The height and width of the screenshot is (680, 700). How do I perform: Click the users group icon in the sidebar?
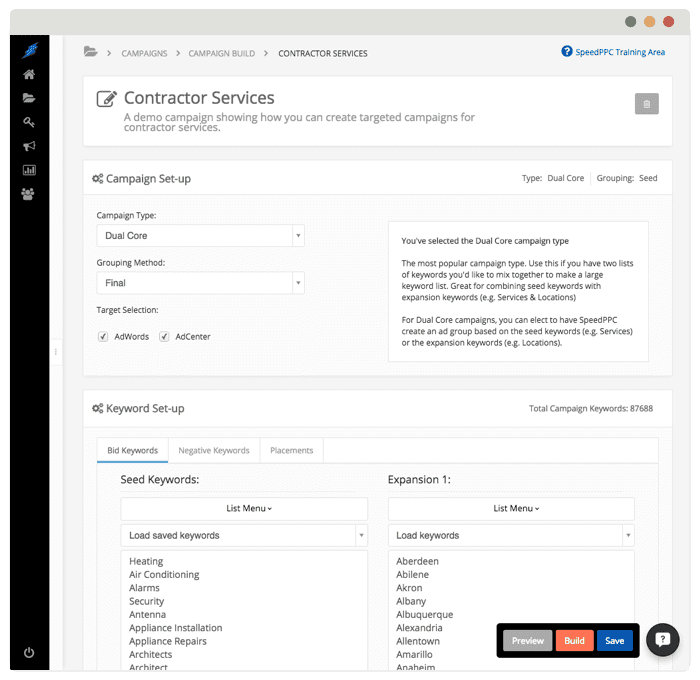point(29,194)
